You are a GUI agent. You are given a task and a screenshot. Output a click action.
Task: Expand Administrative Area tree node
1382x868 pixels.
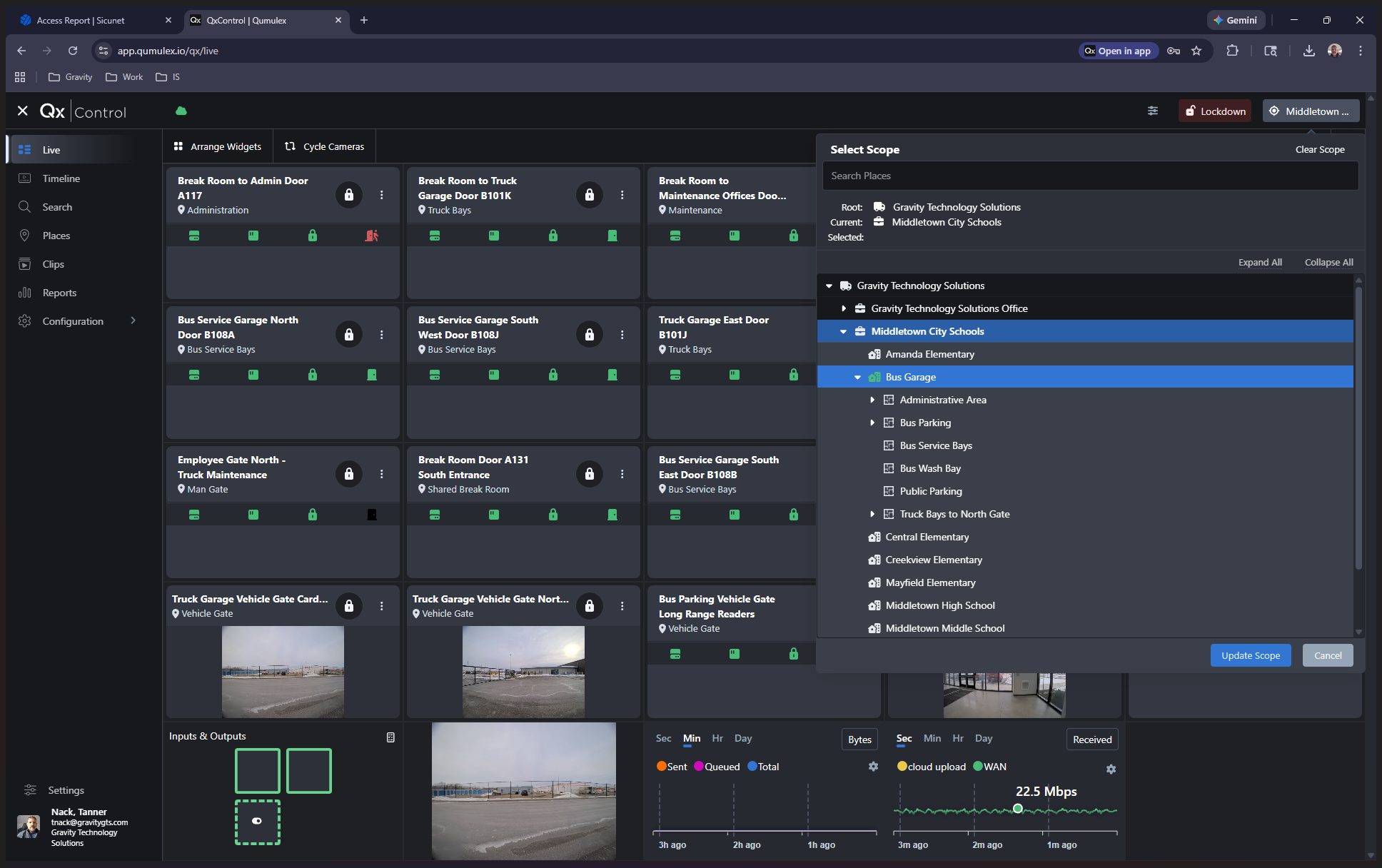[x=872, y=400]
